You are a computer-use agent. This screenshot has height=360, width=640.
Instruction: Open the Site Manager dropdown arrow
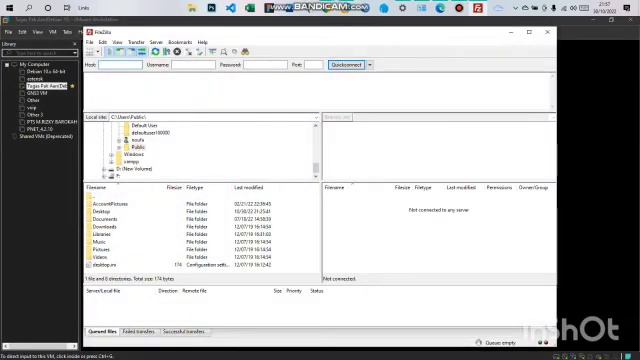98,52
